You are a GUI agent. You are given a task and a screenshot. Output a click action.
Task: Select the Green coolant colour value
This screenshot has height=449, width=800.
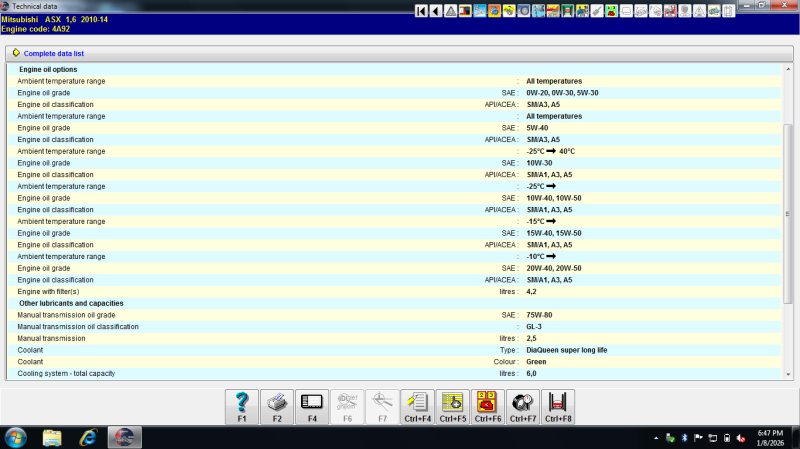click(x=536, y=362)
